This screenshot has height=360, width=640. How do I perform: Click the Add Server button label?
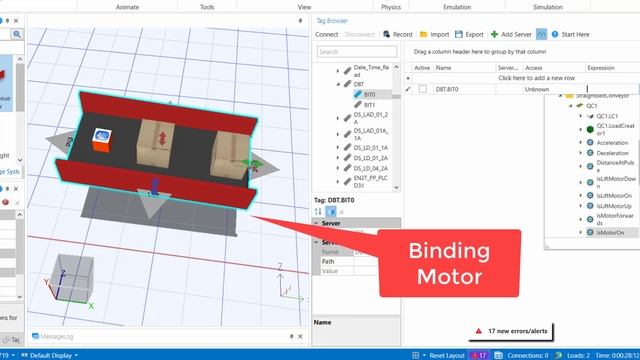coord(516,34)
